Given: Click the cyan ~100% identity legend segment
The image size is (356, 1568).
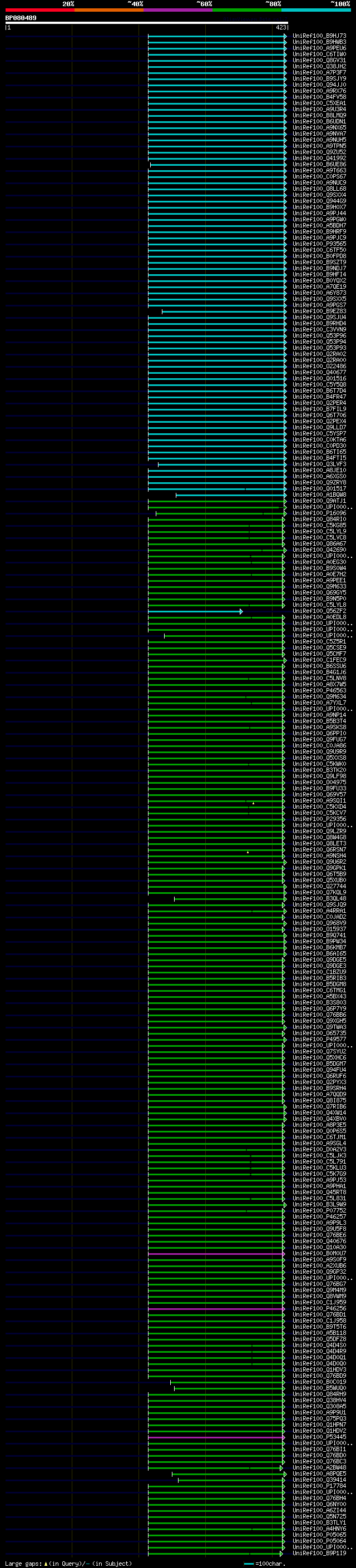Looking at the screenshot, I should point(316,10).
